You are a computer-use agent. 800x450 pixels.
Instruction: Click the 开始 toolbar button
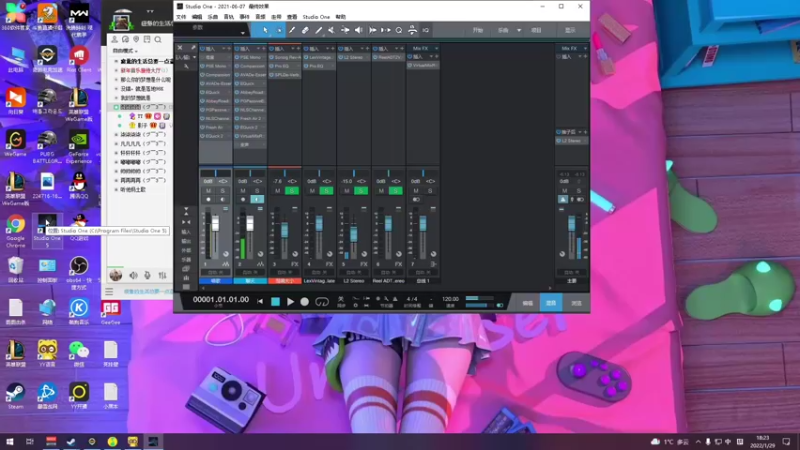[x=478, y=30]
